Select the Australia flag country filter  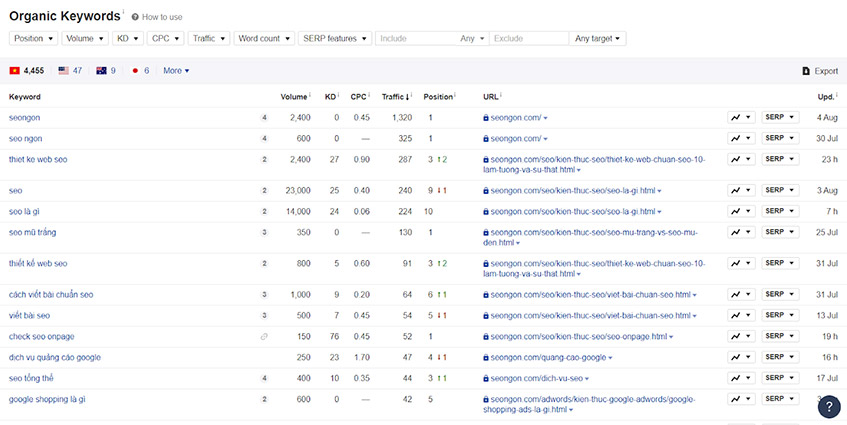coord(106,71)
